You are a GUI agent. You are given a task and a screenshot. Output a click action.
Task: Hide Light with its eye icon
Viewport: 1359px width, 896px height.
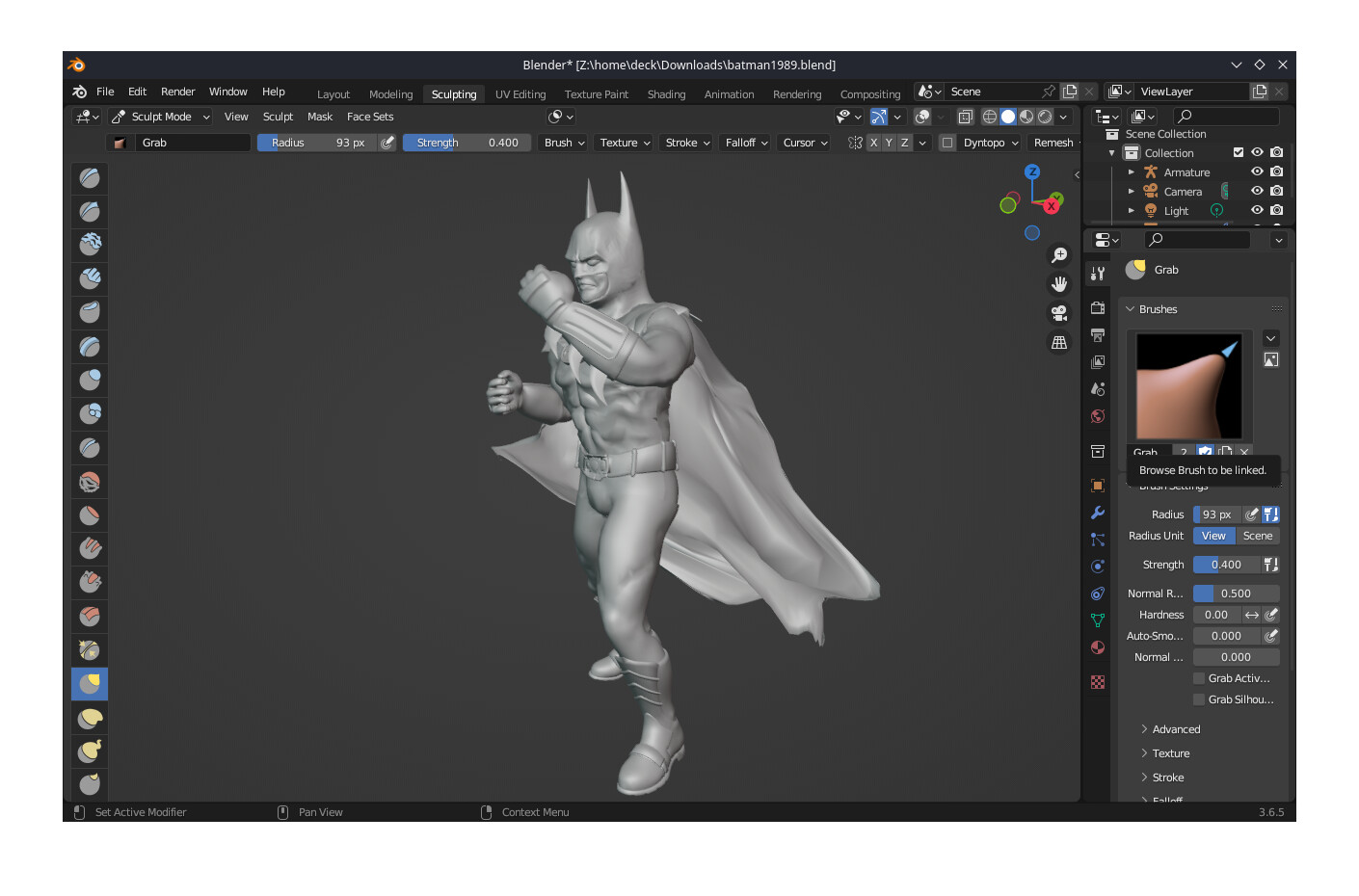[1257, 210]
